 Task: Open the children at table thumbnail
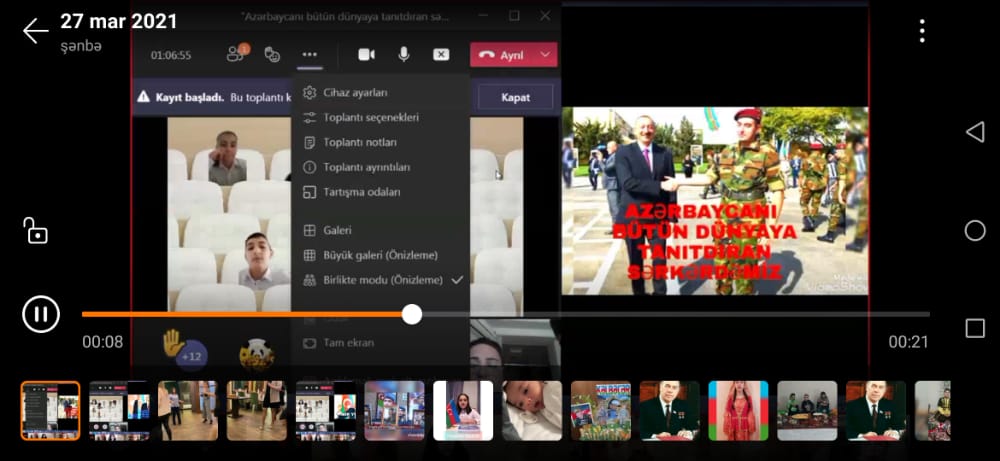807,411
